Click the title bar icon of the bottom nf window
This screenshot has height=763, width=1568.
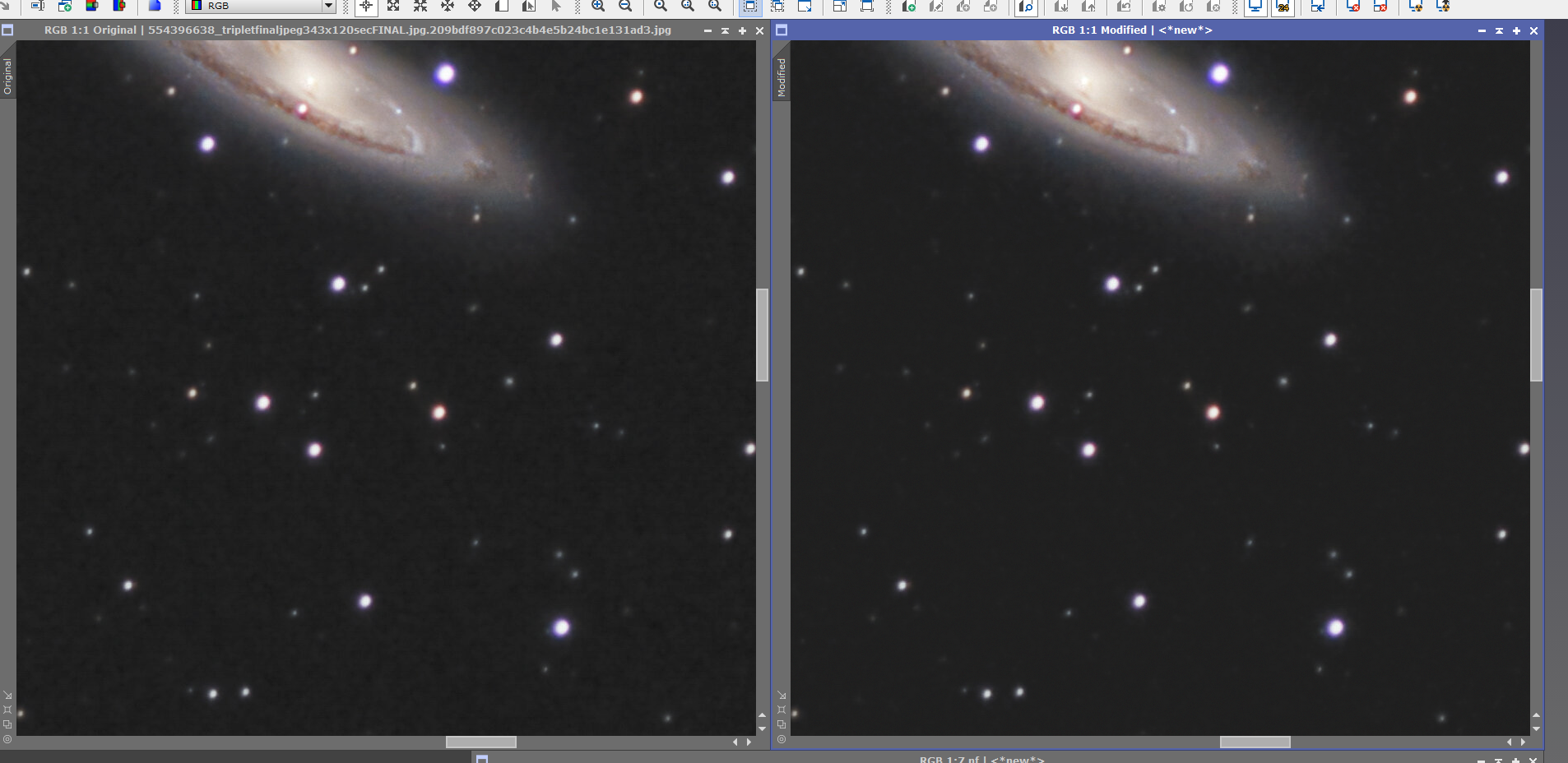(x=482, y=759)
